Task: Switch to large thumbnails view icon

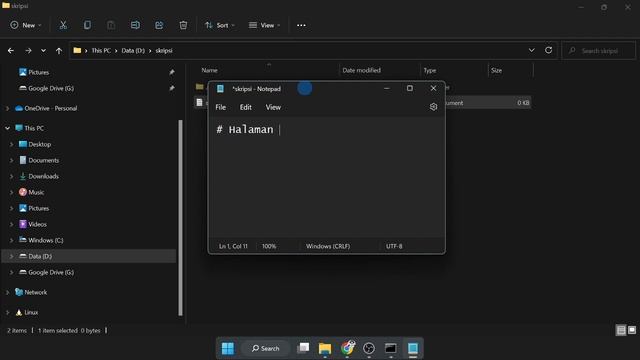Action: click(x=632, y=330)
